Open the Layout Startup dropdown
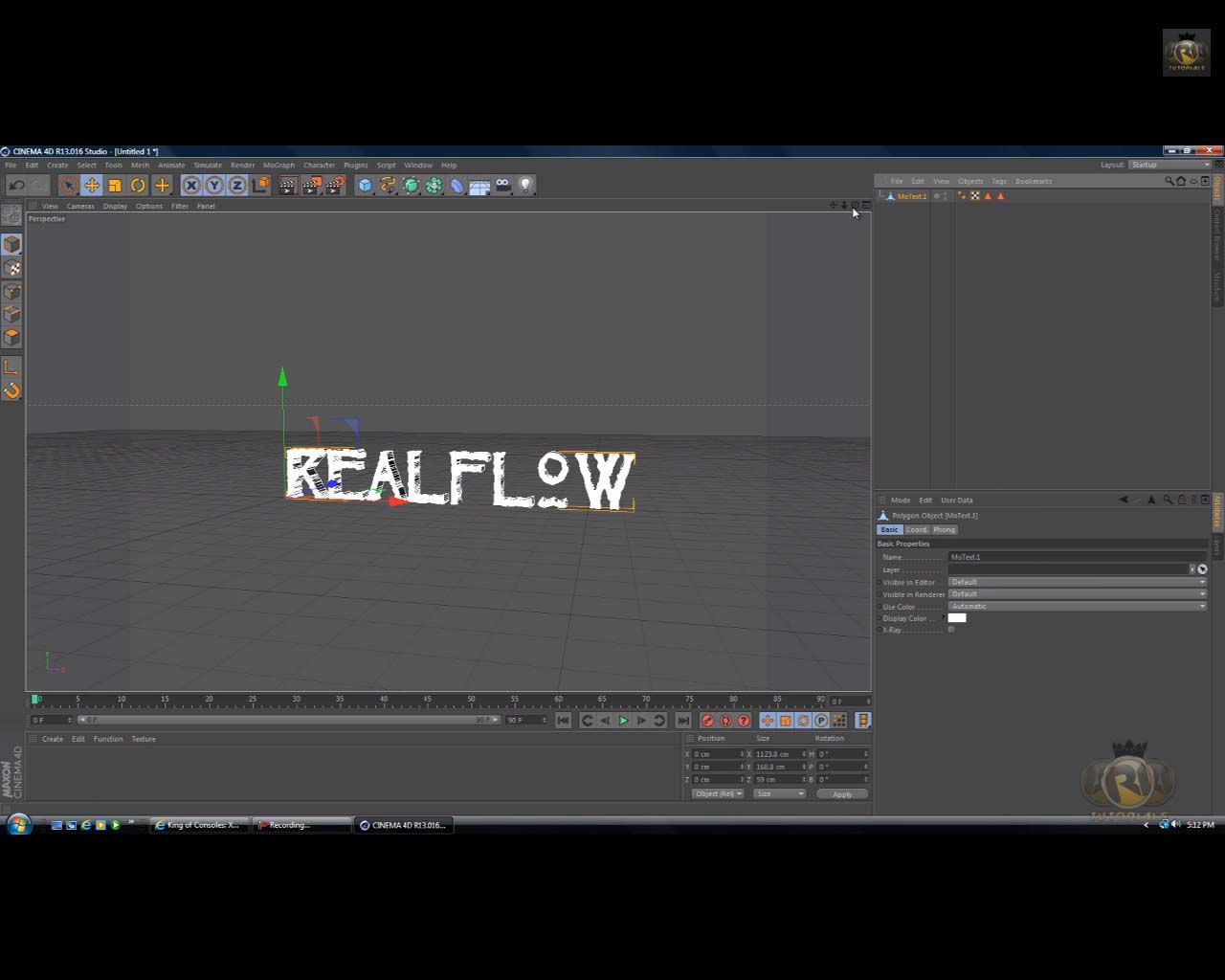Screen dimensions: 1225x980 coord(1169,165)
